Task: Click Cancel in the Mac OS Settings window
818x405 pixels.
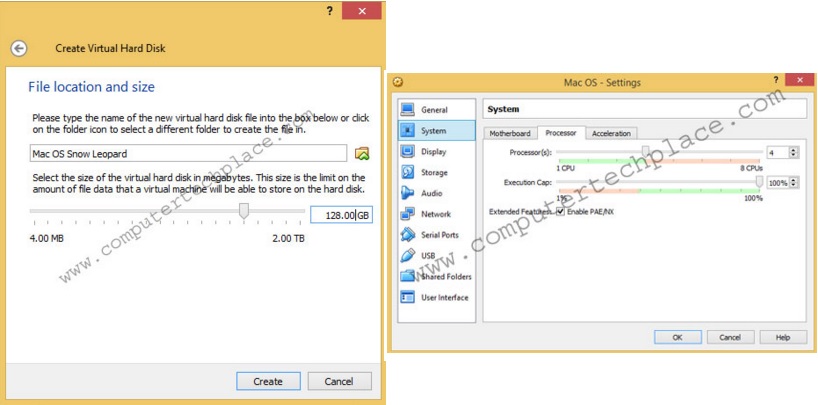Action: [730, 337]
